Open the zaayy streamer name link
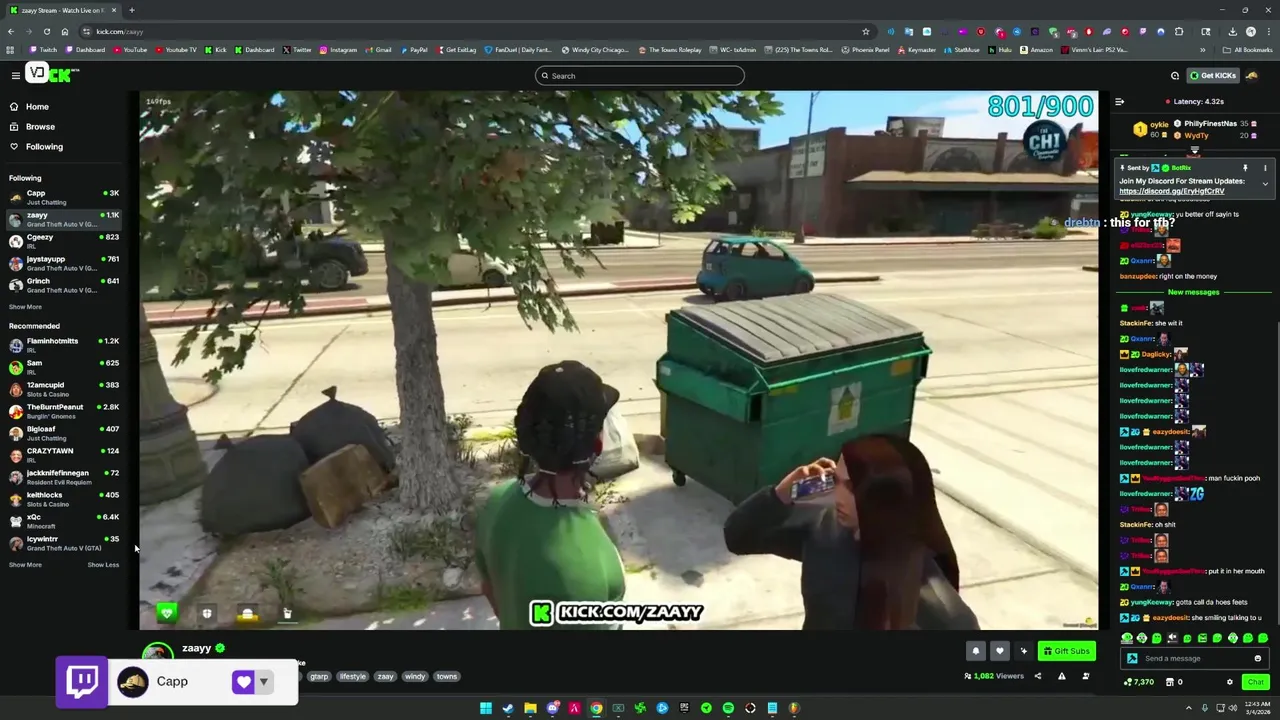1280x720 pixels. pyautogui.click(x=196, y=648)
